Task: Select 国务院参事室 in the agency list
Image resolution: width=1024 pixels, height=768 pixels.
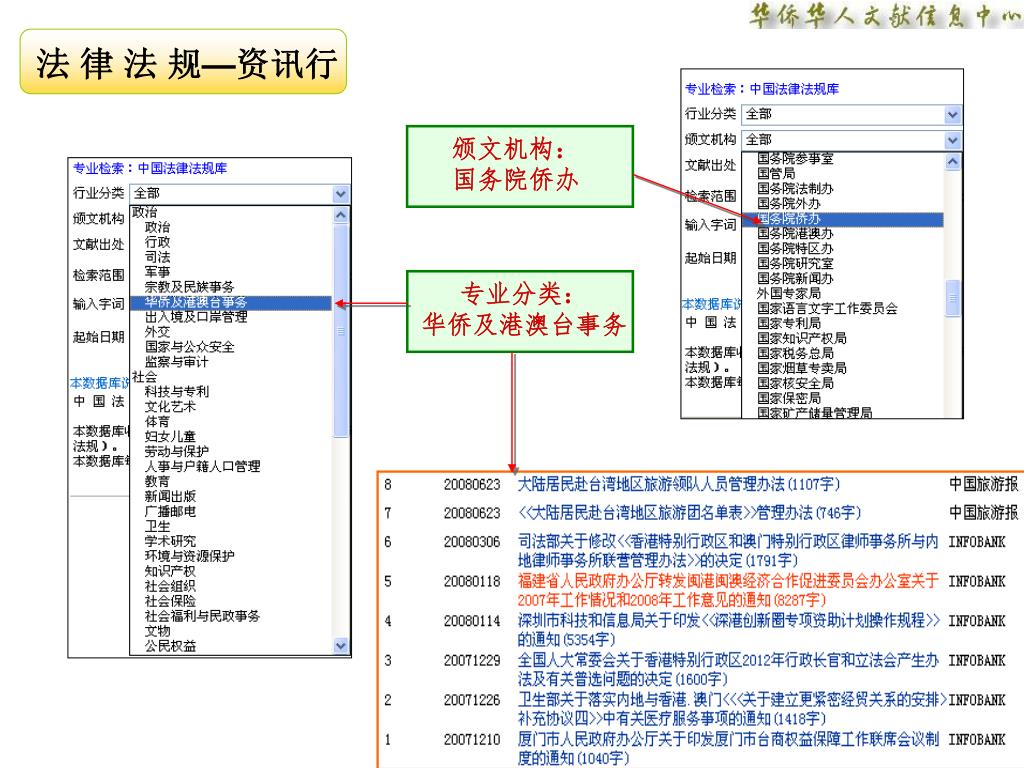Action: click(x=795, y=159)
